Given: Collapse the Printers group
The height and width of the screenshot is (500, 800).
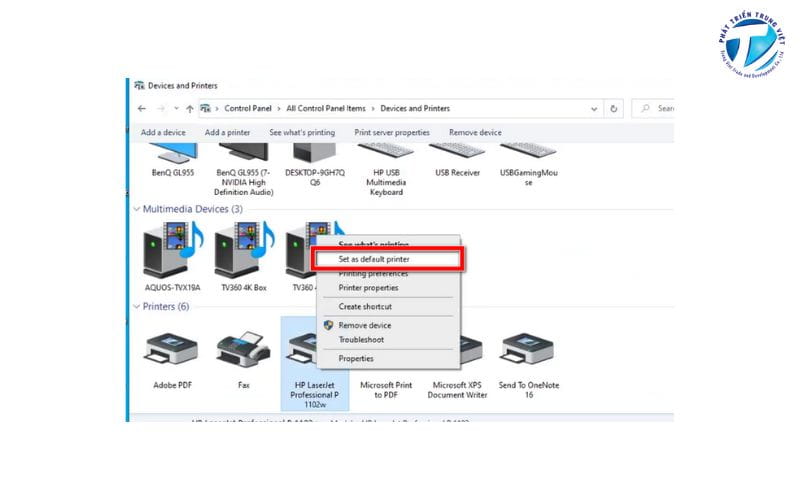Looking at the screenshot, I should tap(136, 307).
